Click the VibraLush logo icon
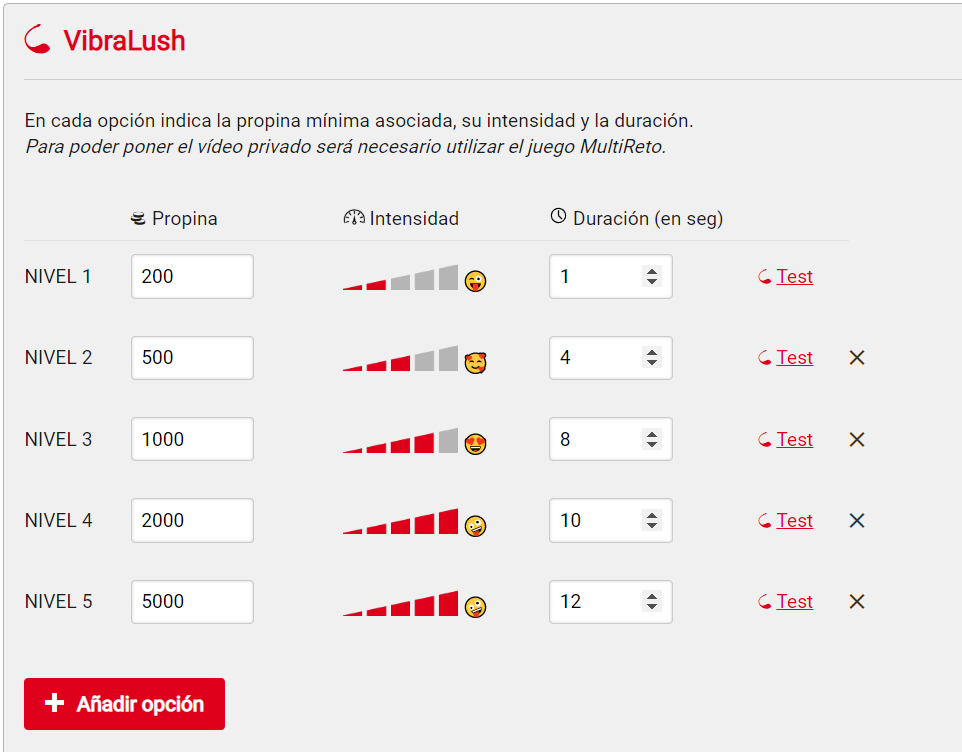 point(37,39)
